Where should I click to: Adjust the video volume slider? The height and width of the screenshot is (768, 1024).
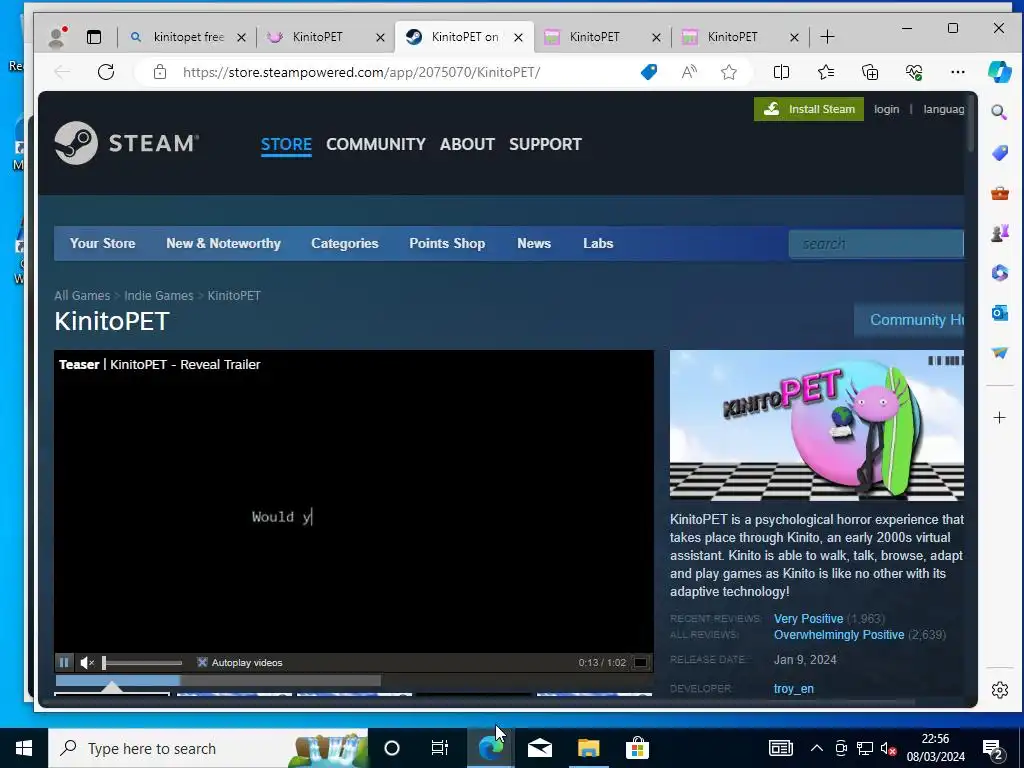[142, 663]
